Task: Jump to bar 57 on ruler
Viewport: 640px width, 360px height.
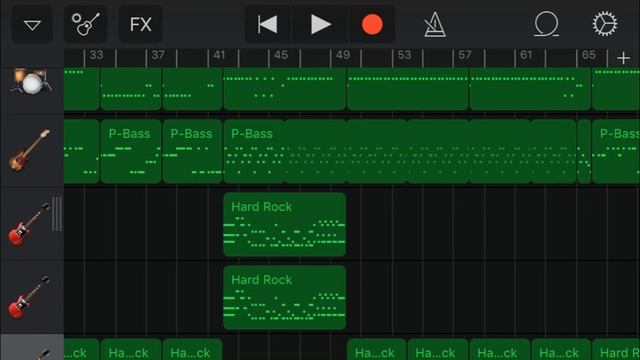Action: tap(465, 55)
